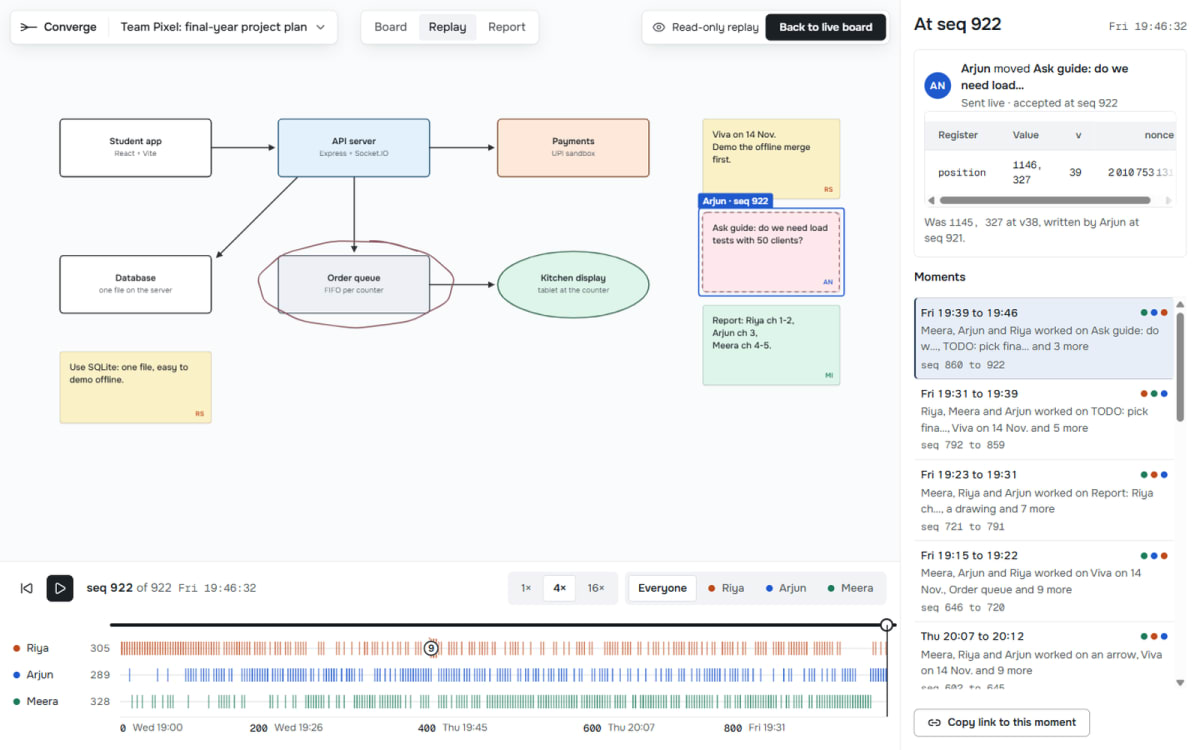
Task: Click the marker labeled 9 on Riya's track
Action: click(431, 648)
